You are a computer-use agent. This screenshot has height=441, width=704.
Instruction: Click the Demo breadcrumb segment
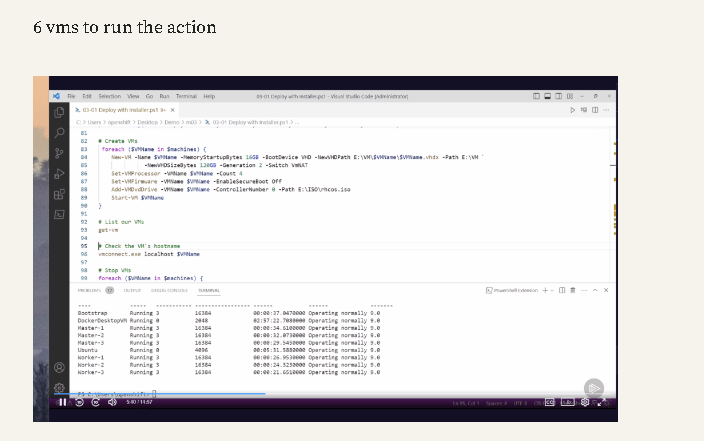point(172,122)
